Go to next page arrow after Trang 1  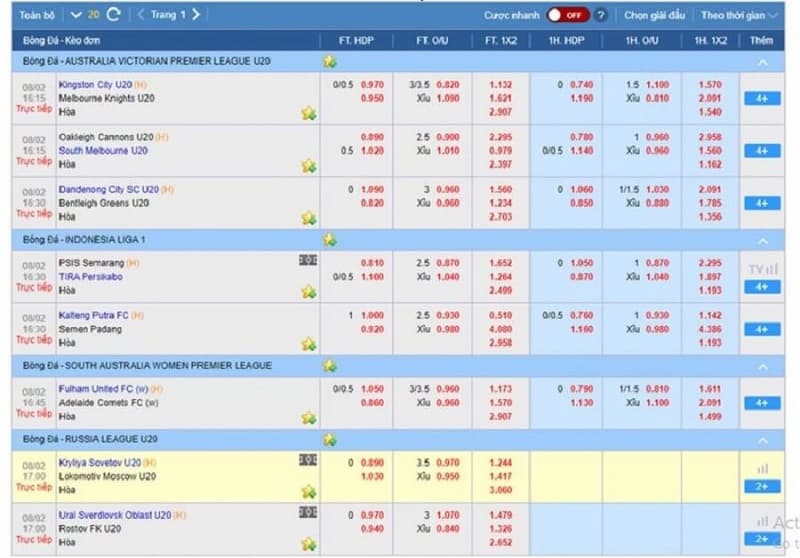click(195, 15)
